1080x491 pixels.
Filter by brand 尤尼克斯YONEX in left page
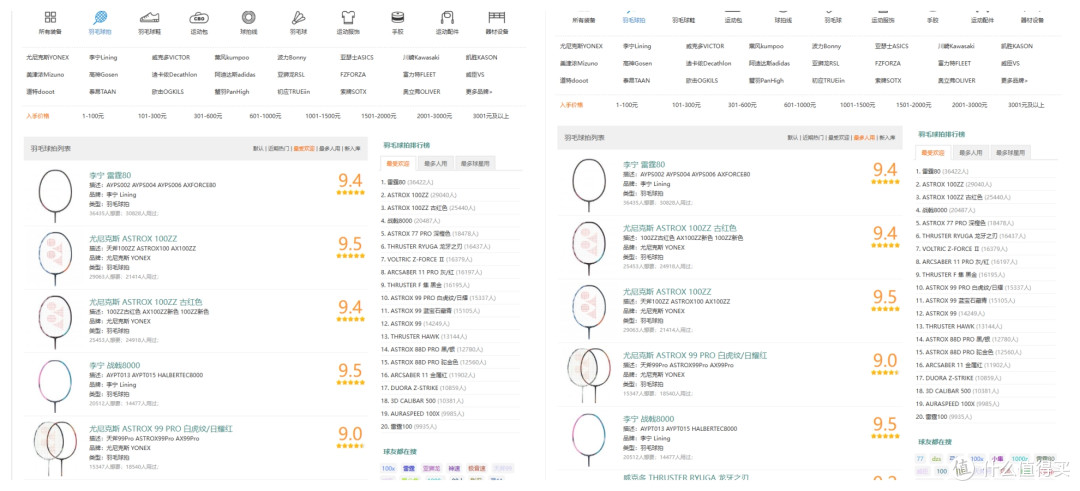48,57
